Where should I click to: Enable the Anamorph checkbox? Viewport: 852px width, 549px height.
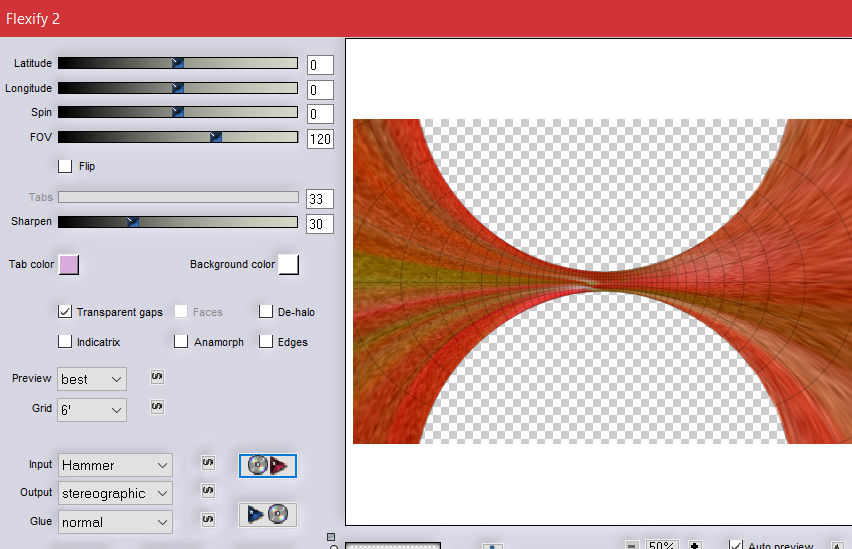[181, 341]
